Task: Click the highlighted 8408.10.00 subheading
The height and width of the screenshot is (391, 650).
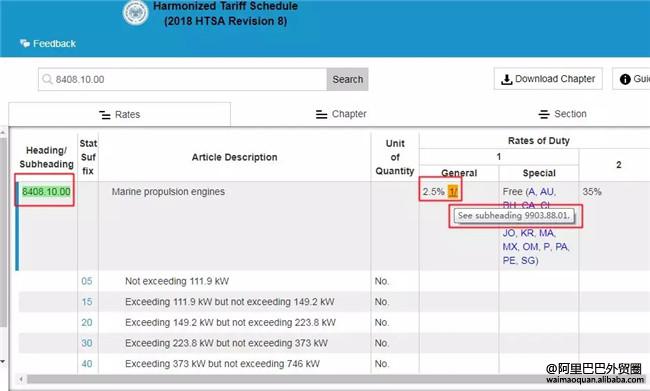Action: (x=46, y=192)
